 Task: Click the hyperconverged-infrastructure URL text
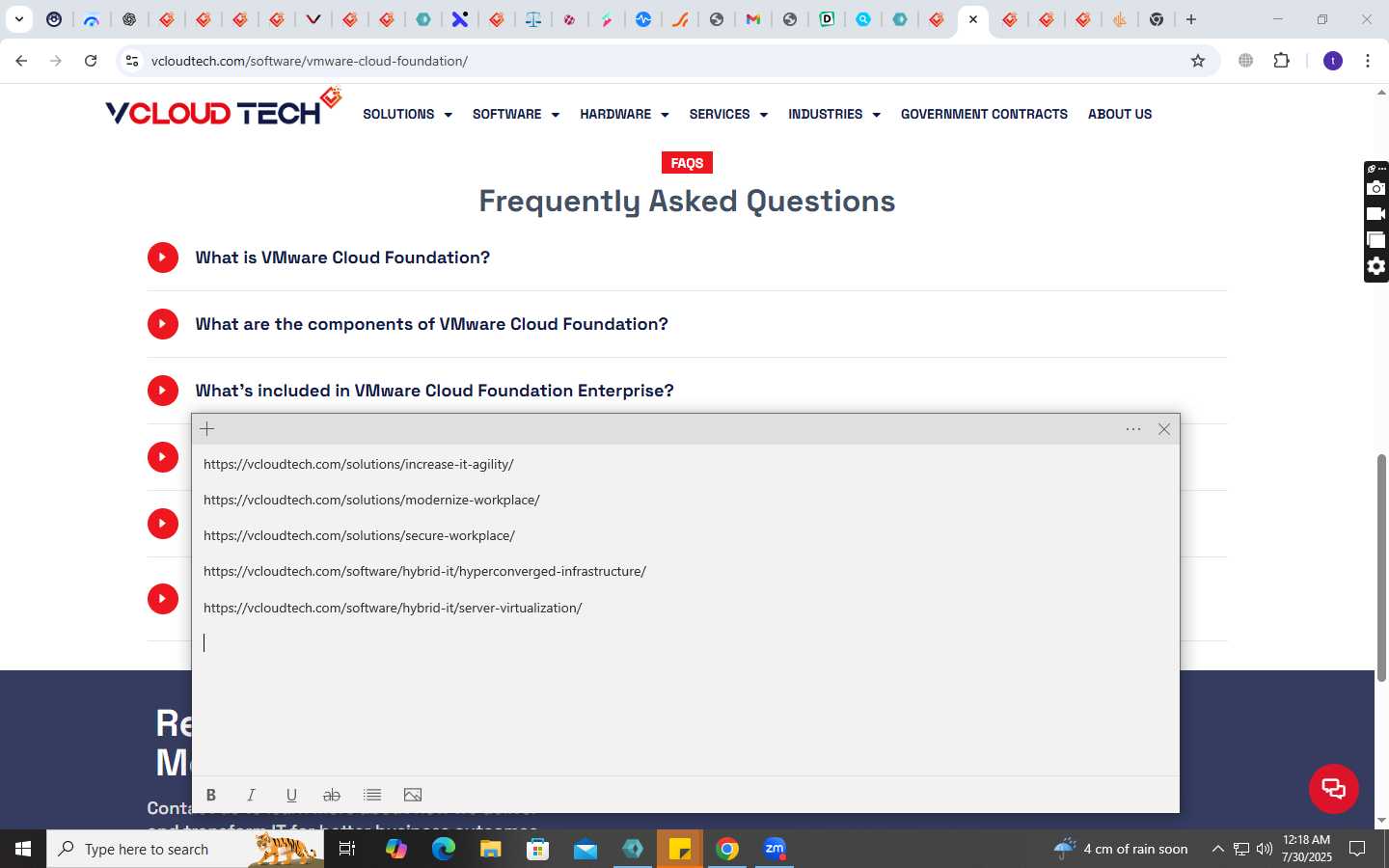[x=424, y=571]
